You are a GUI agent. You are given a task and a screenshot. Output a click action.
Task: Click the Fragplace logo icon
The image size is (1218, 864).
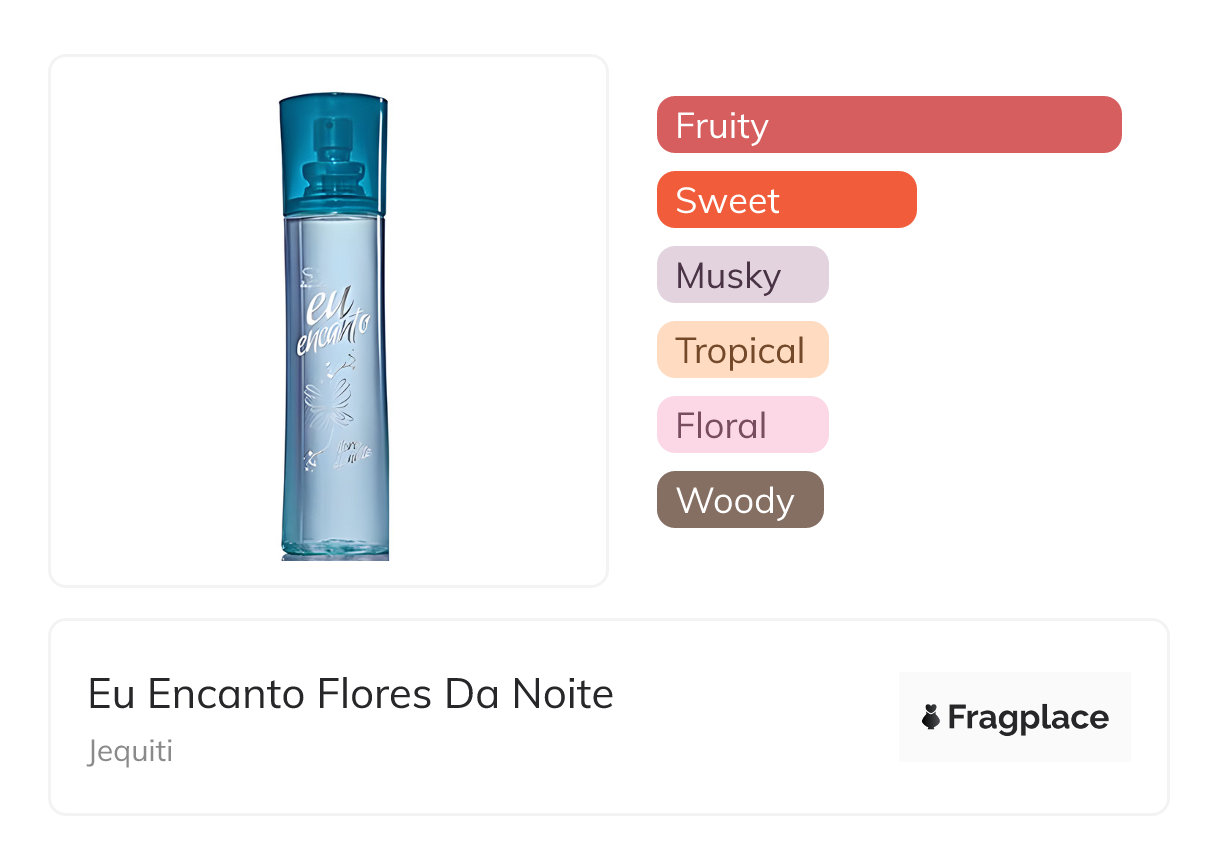click(x=932, y=717)
